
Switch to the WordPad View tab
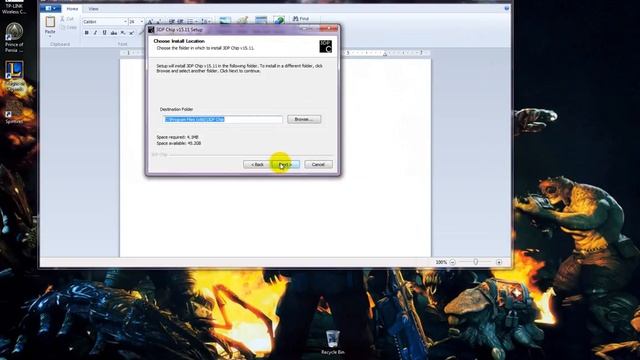tap(93, 9)
